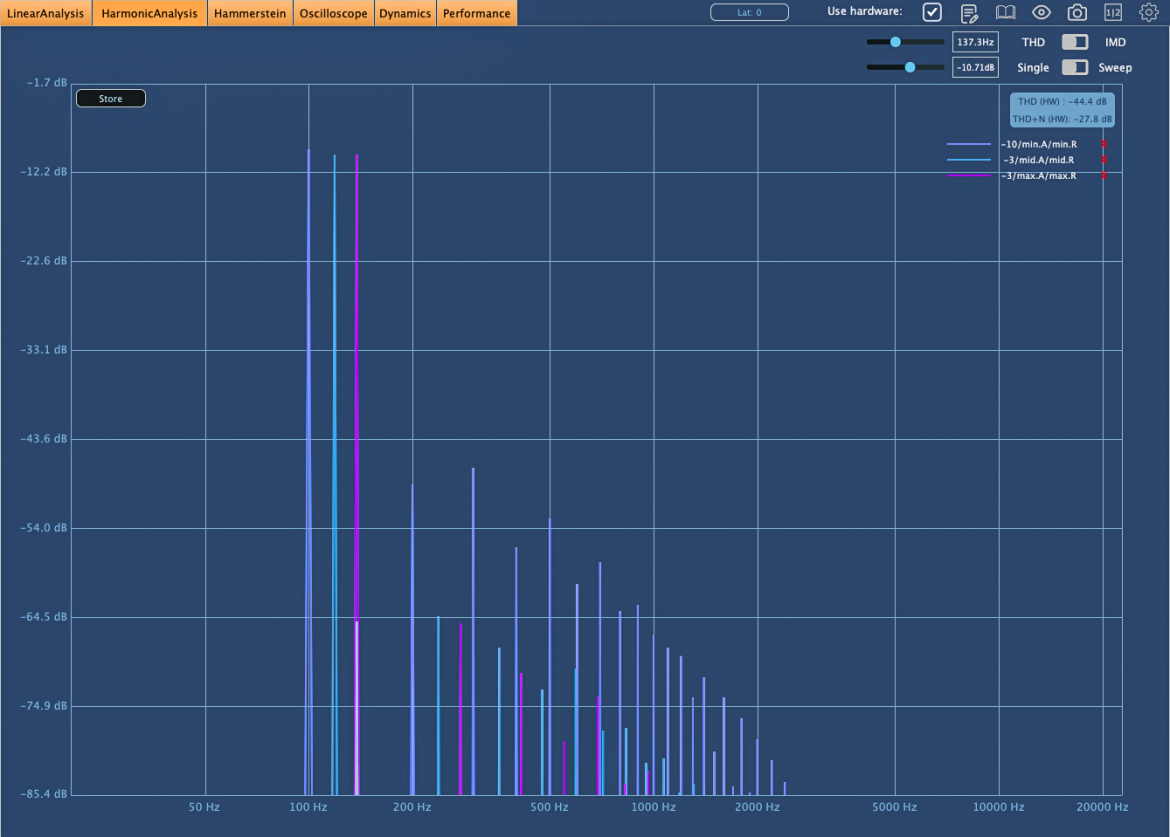
Task: Open the manual book icon
Action: coord(1005,13)
